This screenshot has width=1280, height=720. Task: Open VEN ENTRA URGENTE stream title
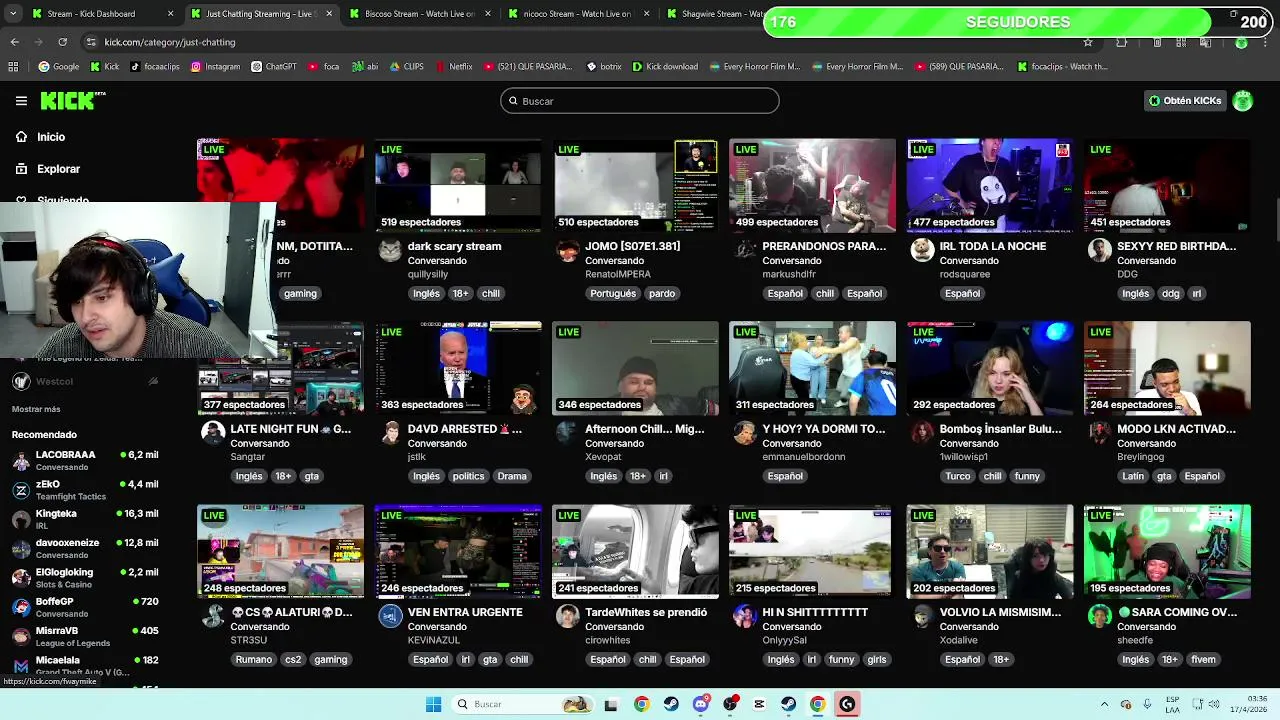click(x=465, y=612)
